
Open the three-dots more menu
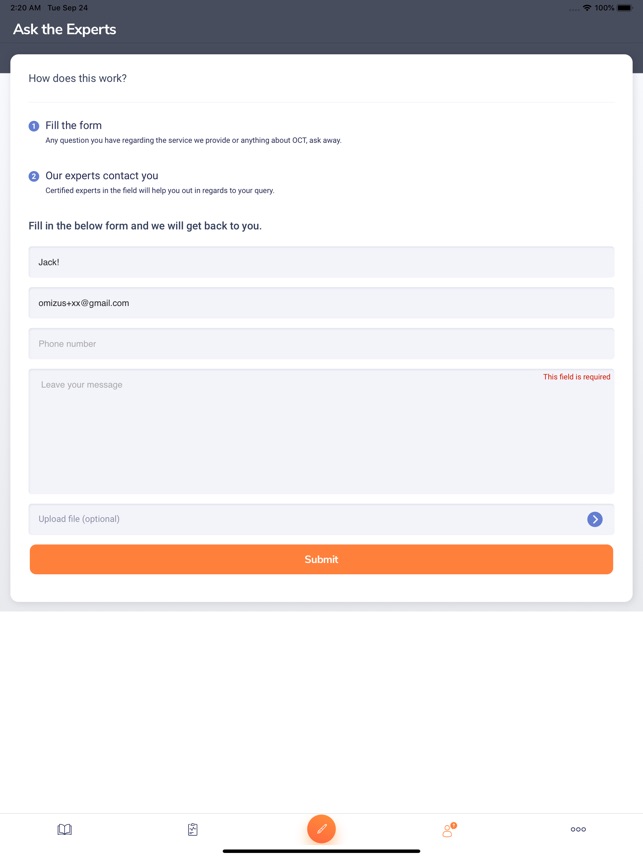pyautogui.click(x=578, y=829)
